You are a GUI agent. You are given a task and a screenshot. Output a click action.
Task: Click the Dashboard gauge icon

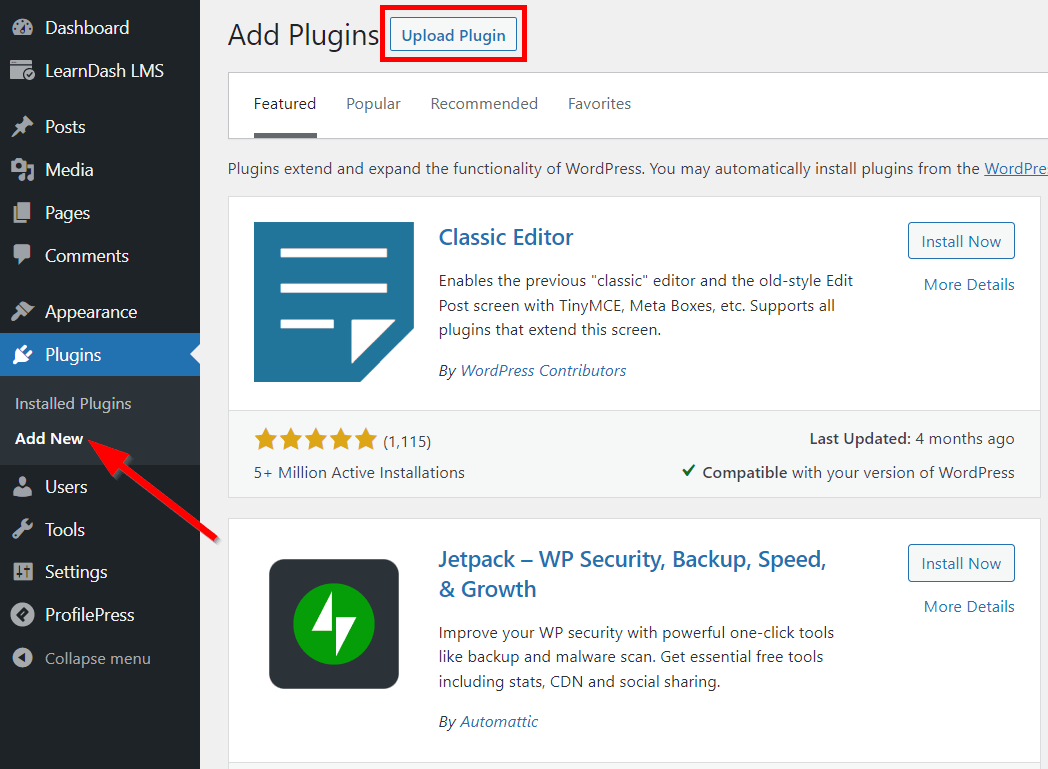22,27
